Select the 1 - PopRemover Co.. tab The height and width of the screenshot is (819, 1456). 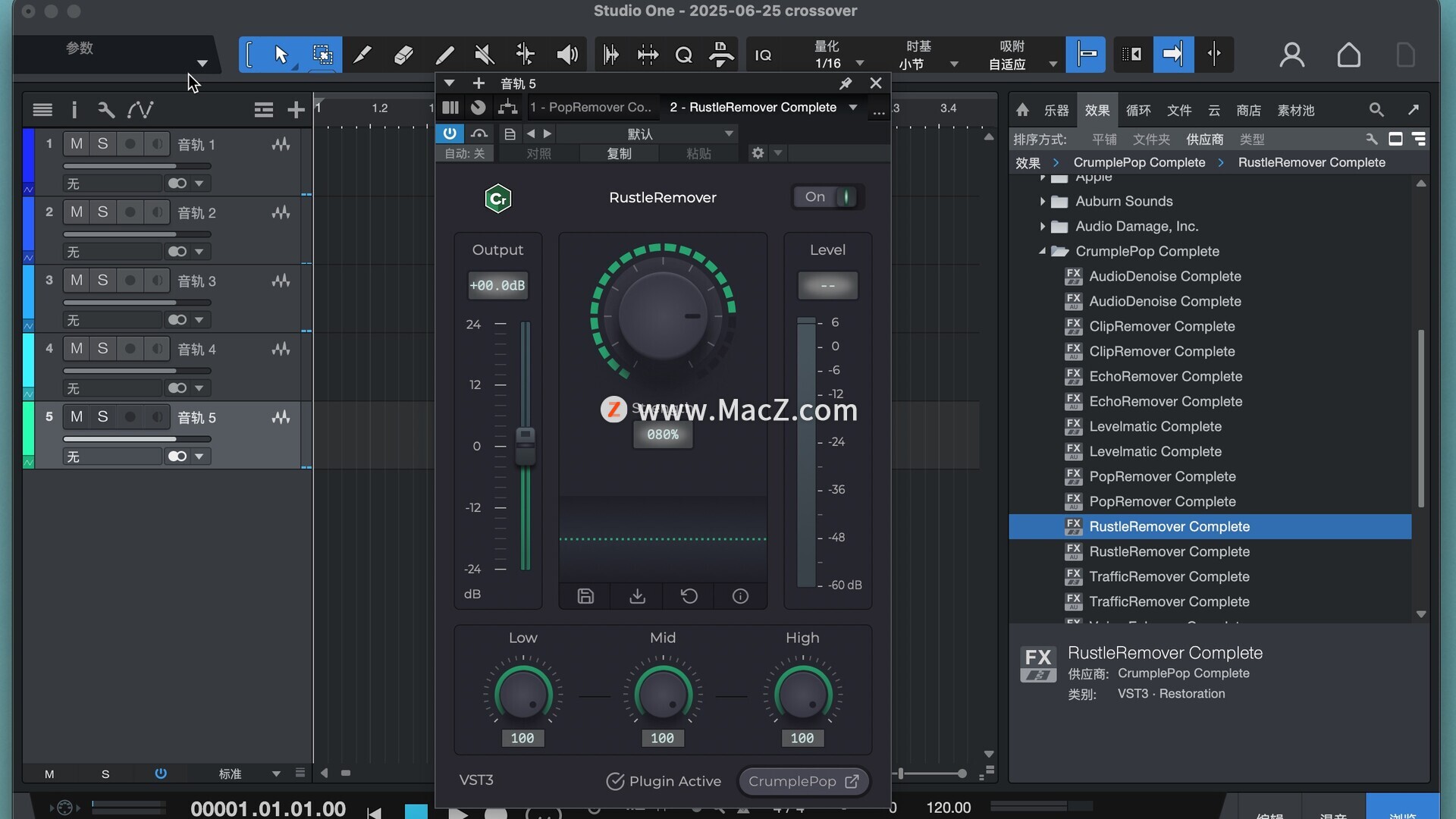pos(591,108)
